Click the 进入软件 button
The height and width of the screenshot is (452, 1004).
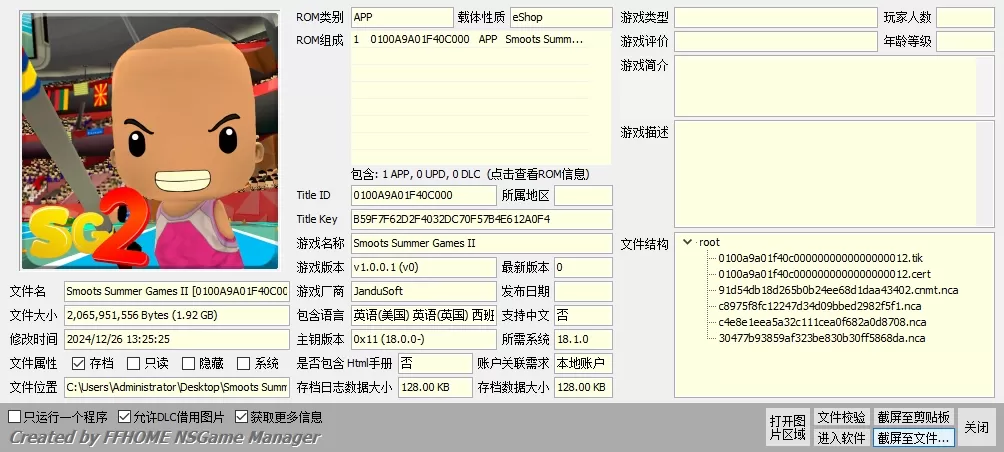841,437
